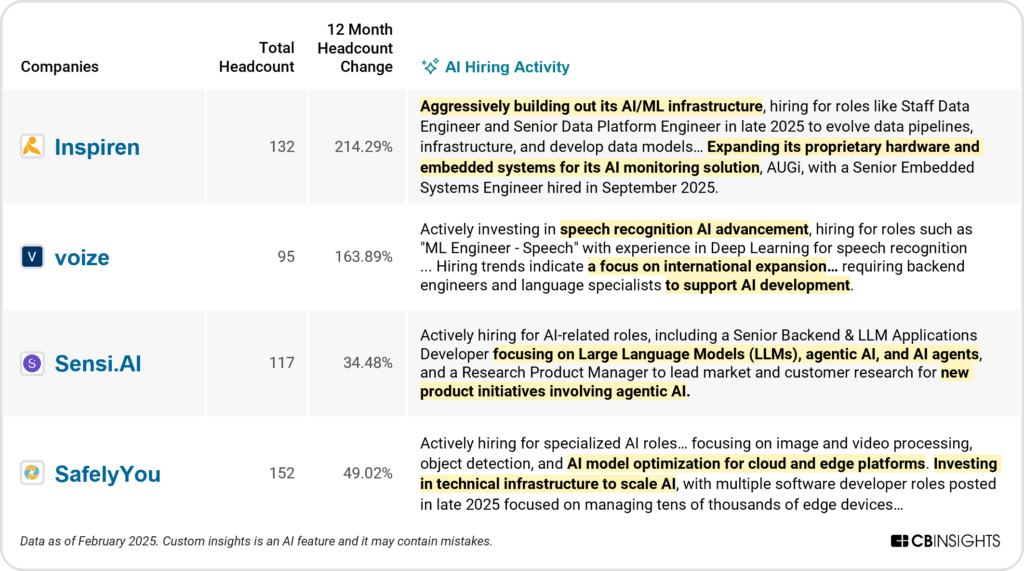Screen dimensions: 1024x571
Task: Click the voize dark blue V icon
Action: click(x=32, y=257)
